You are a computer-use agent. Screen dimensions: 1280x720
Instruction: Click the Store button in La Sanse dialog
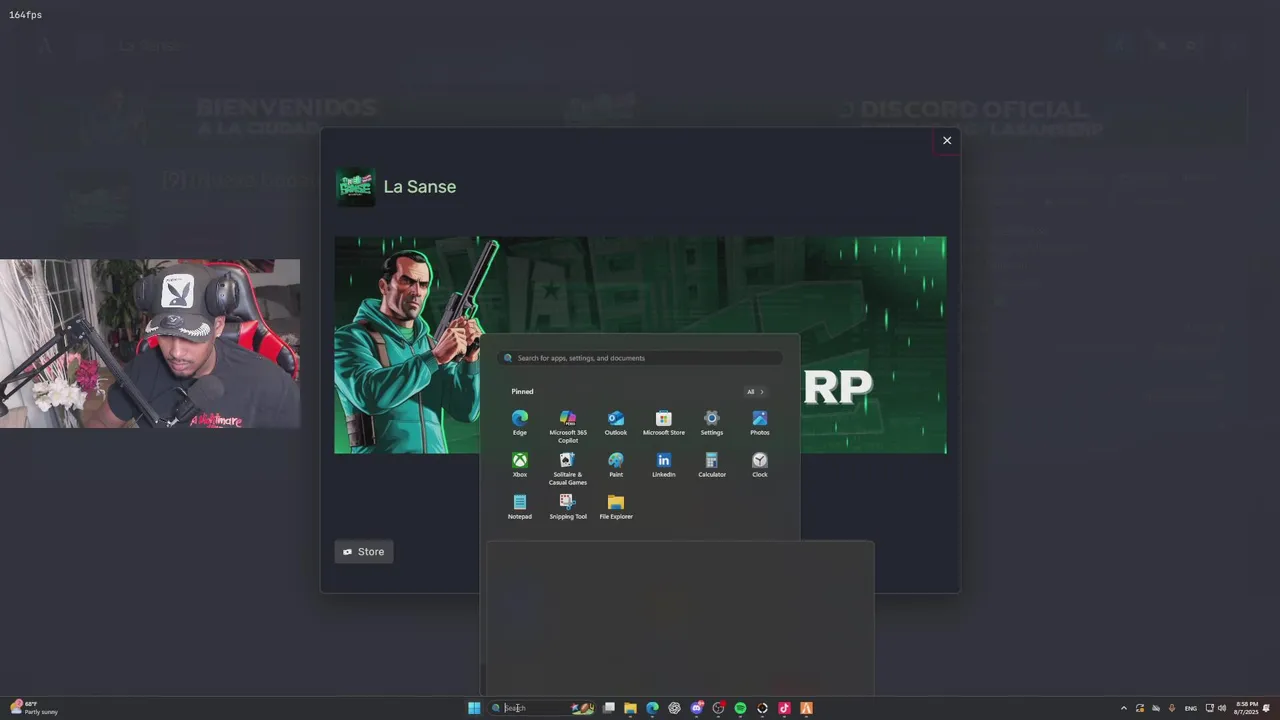[364, 552]
